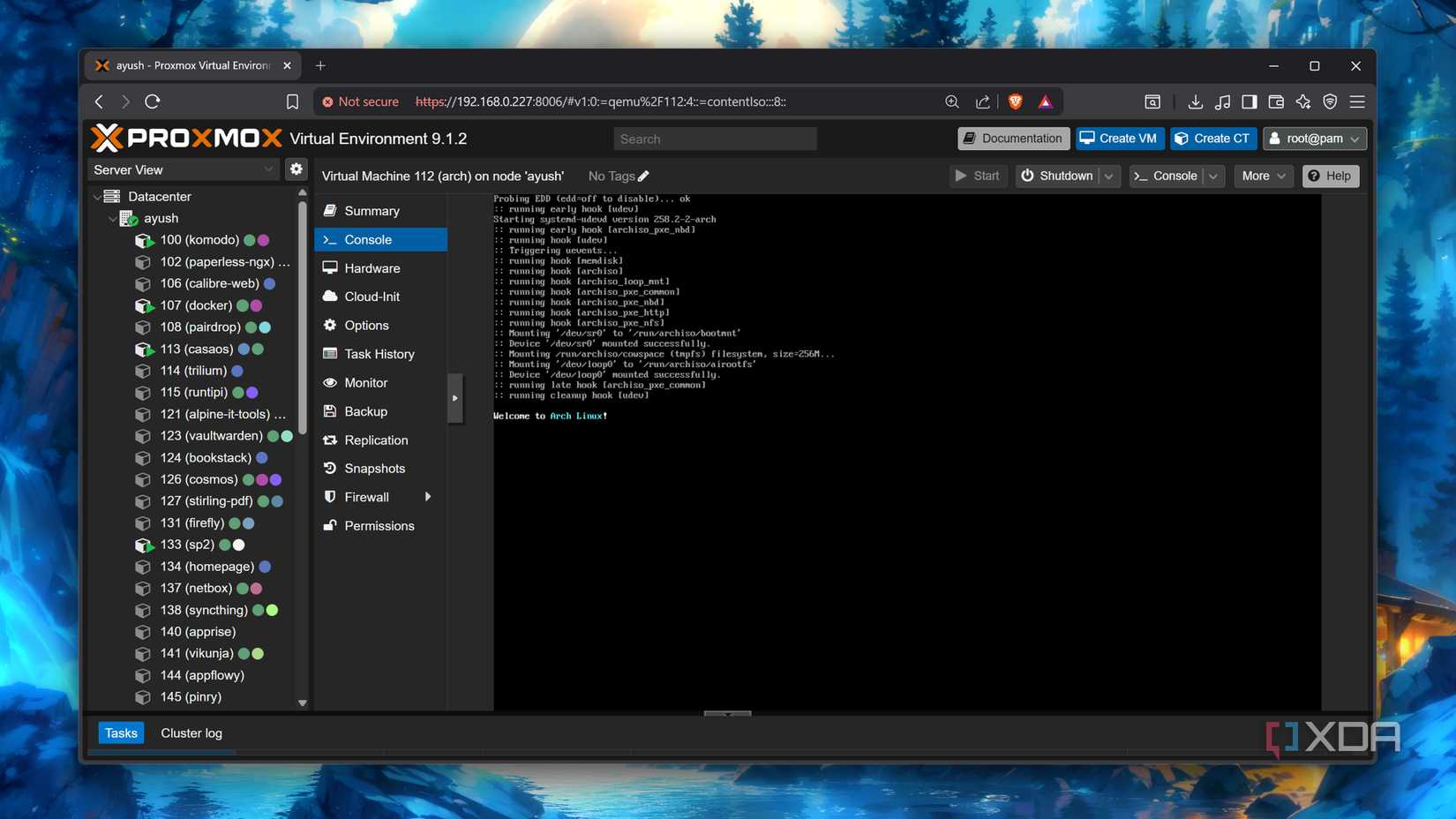Open the Snapshots panel
This screenshot has height=819, width=1456.
pos(373,468)
